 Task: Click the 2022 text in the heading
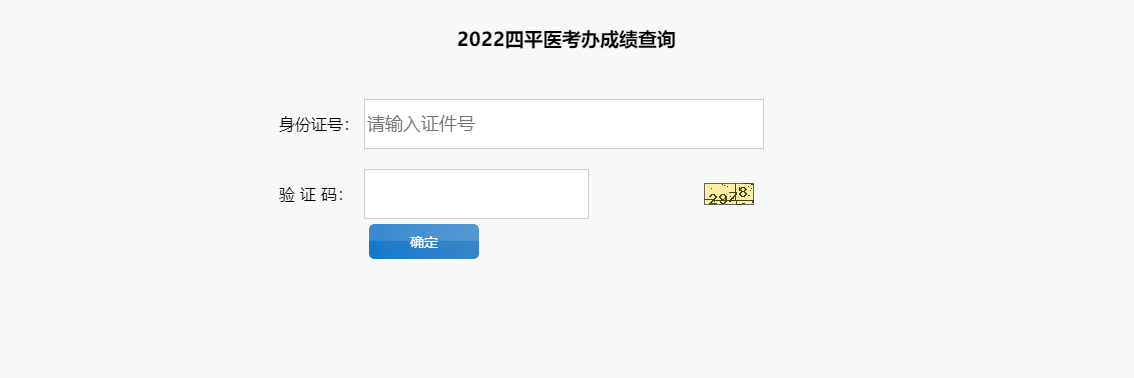480,40
